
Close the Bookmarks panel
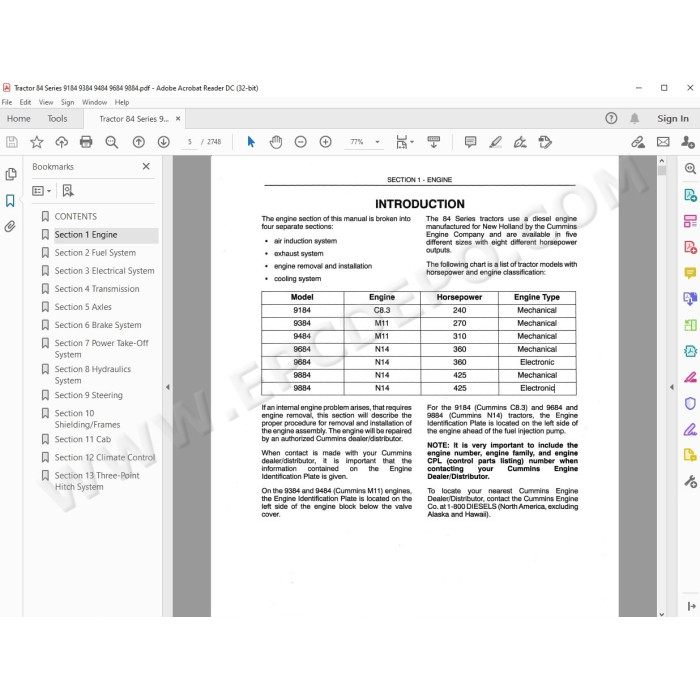pyautogui.click(x=146, y=166)
